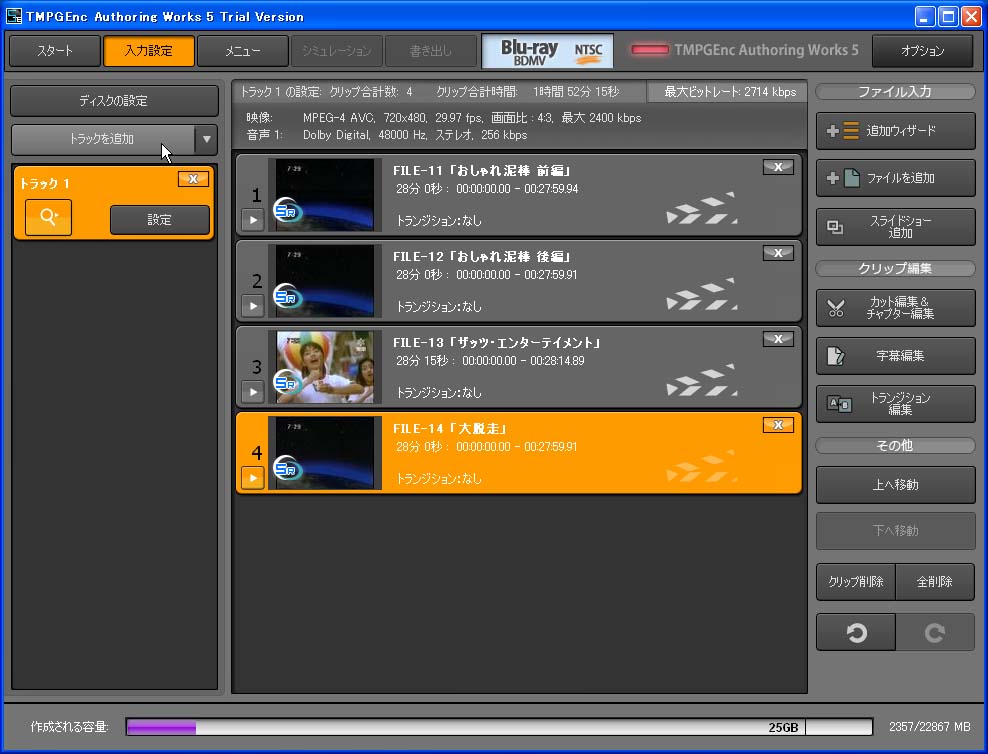
Task: Click the magnifier icon in Track 1
Action: (x=48, y=218)
